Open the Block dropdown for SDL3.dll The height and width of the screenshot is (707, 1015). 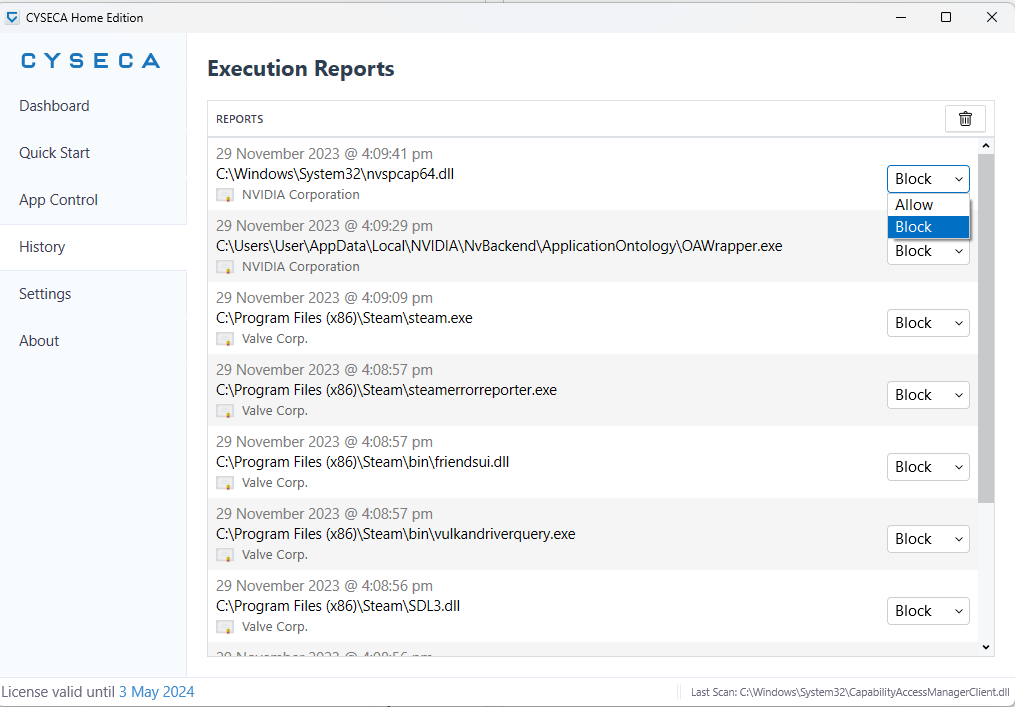pyautogui.click(x=928, y=611)
